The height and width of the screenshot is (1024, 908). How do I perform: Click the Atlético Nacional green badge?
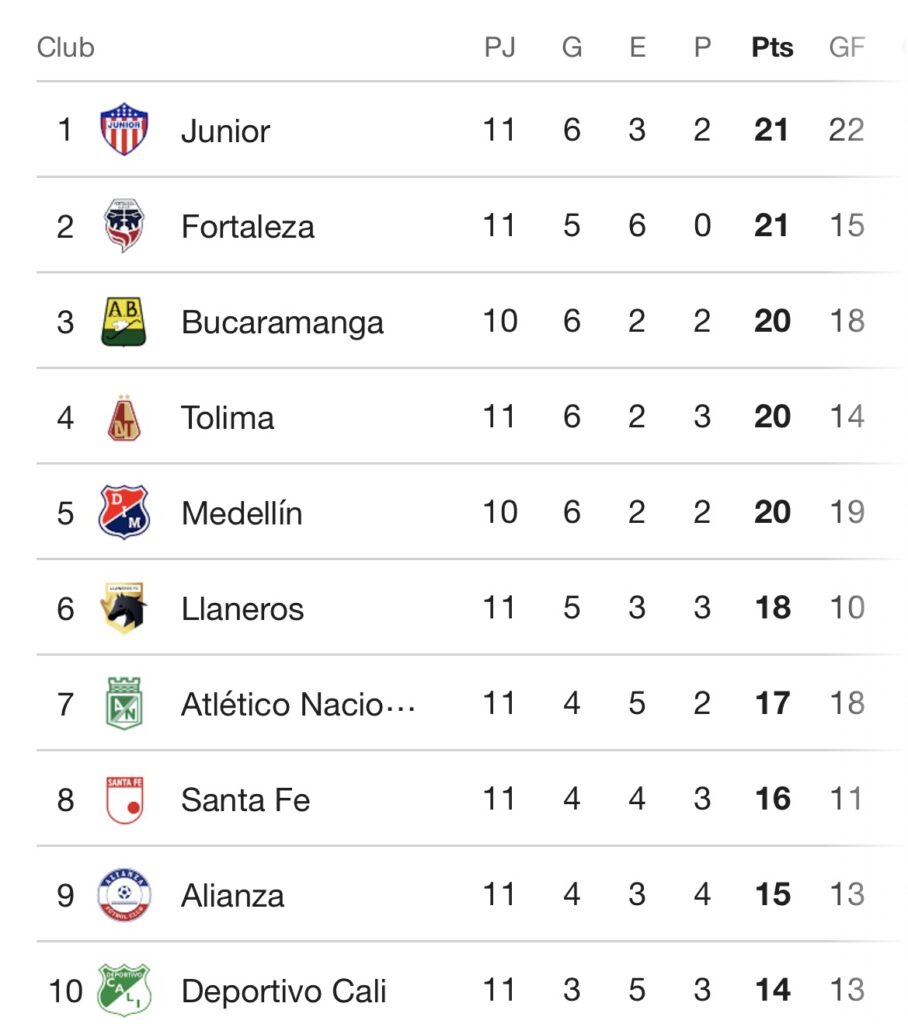124,703
